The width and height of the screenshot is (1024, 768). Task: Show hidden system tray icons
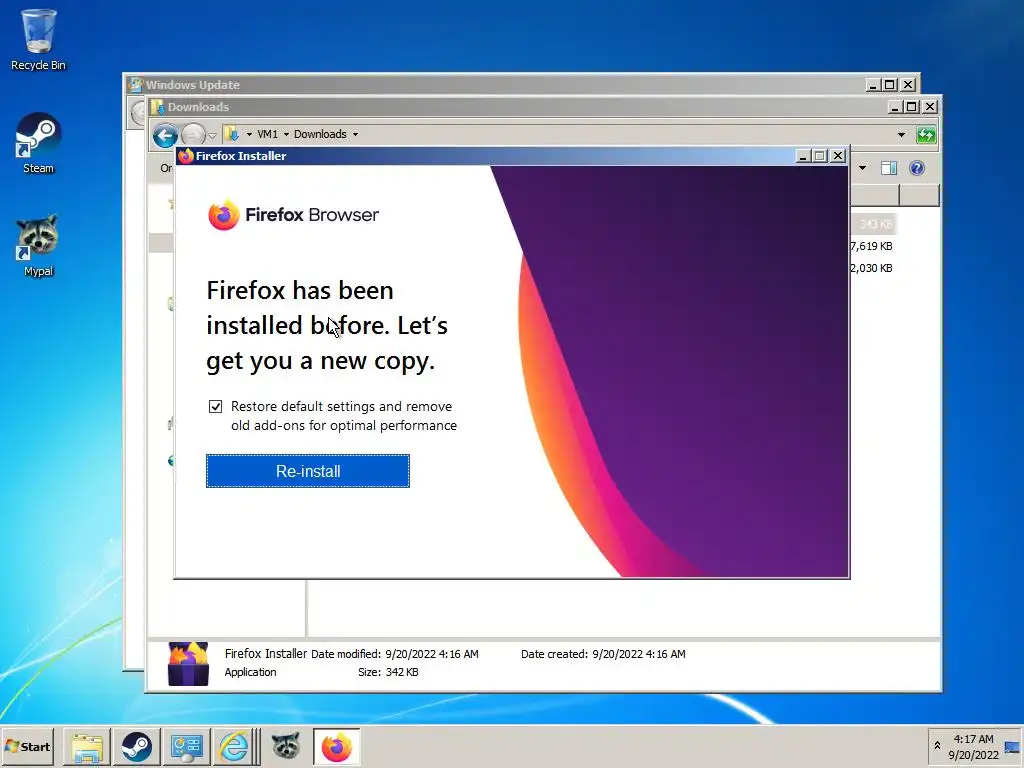coord(937,746)
